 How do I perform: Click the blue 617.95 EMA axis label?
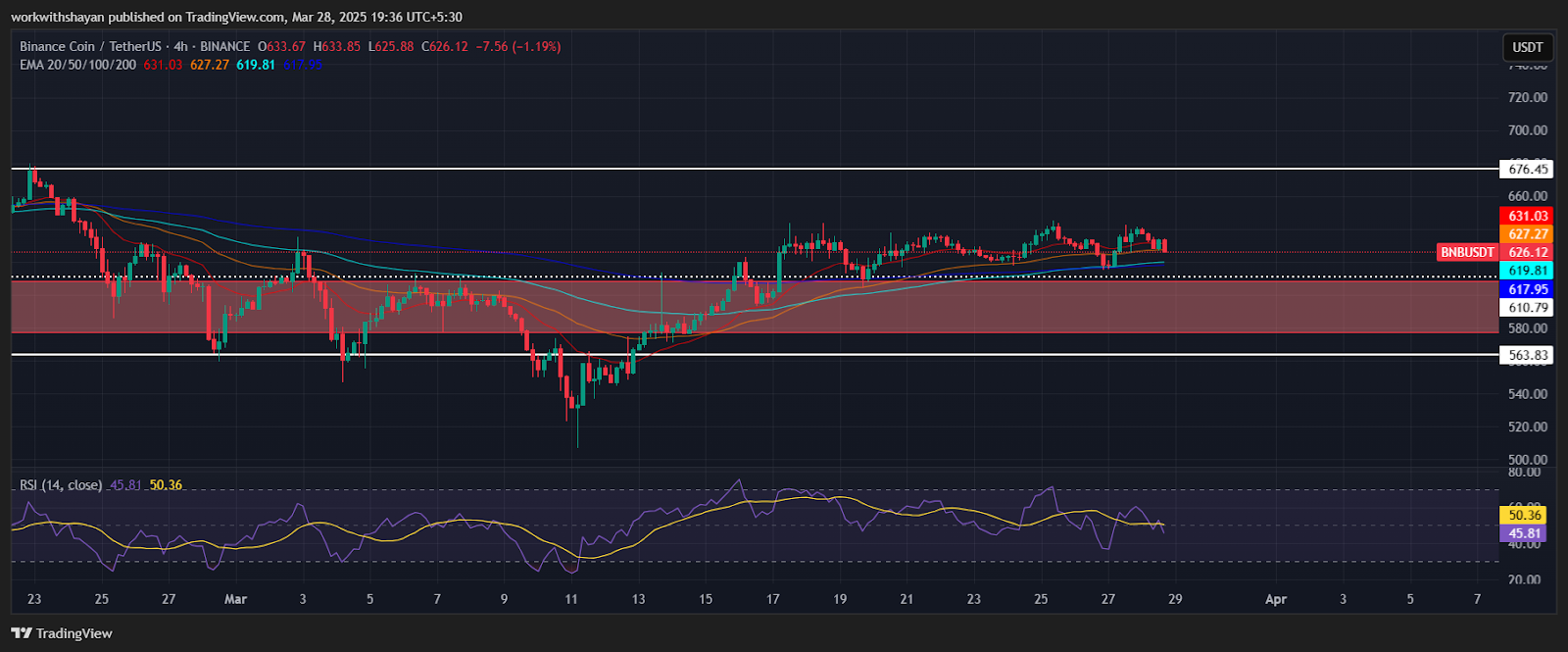(x=1527, y=289)
